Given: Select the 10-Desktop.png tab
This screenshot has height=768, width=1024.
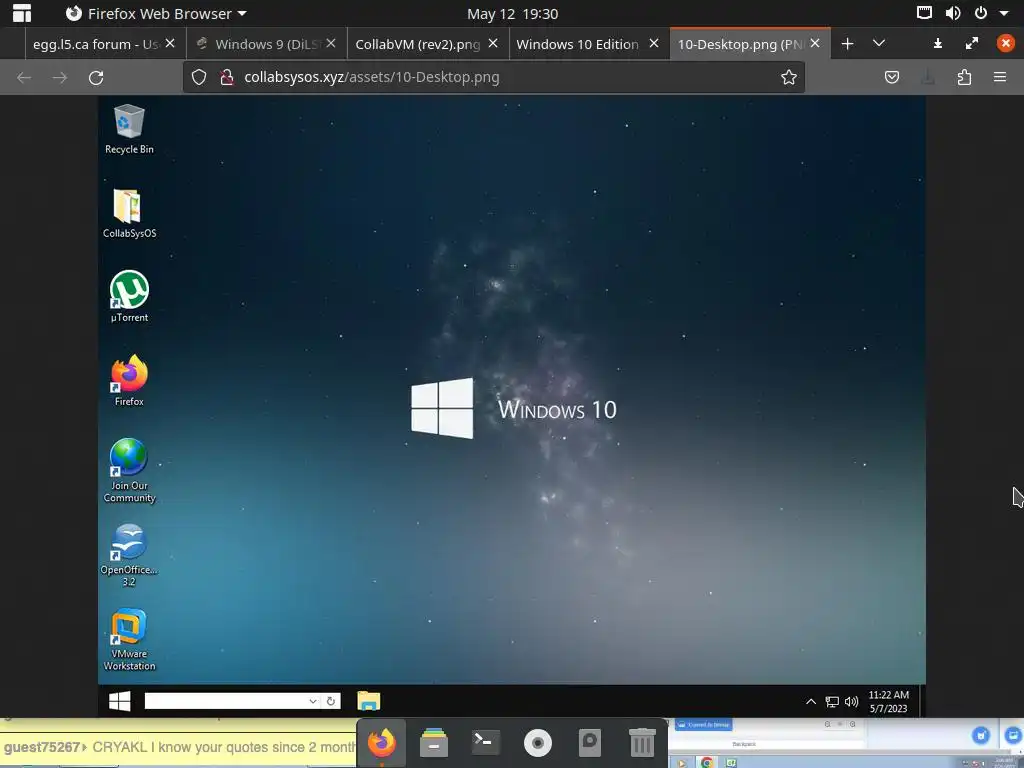Looking at the screenshot, I should click(x=741, y=44).
